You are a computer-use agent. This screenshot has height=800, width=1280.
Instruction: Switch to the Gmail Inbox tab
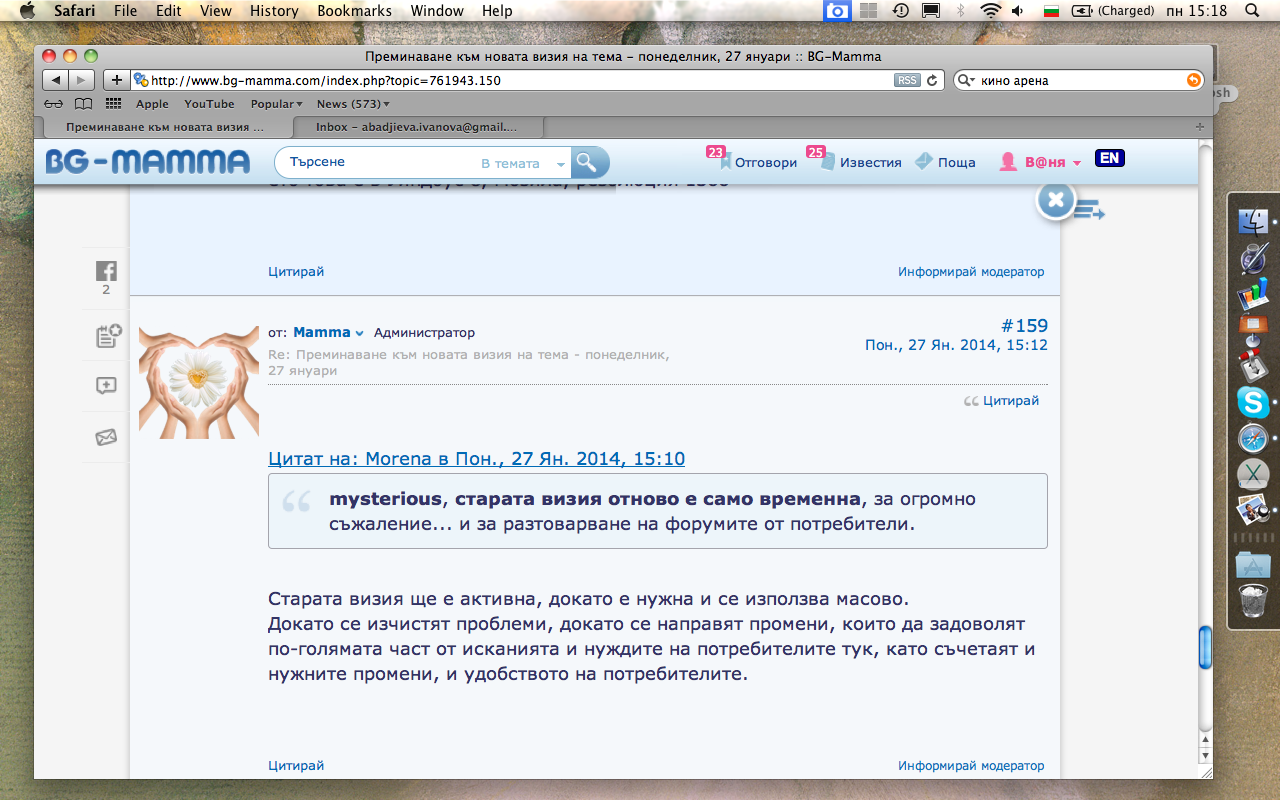(x=416, y=127)
